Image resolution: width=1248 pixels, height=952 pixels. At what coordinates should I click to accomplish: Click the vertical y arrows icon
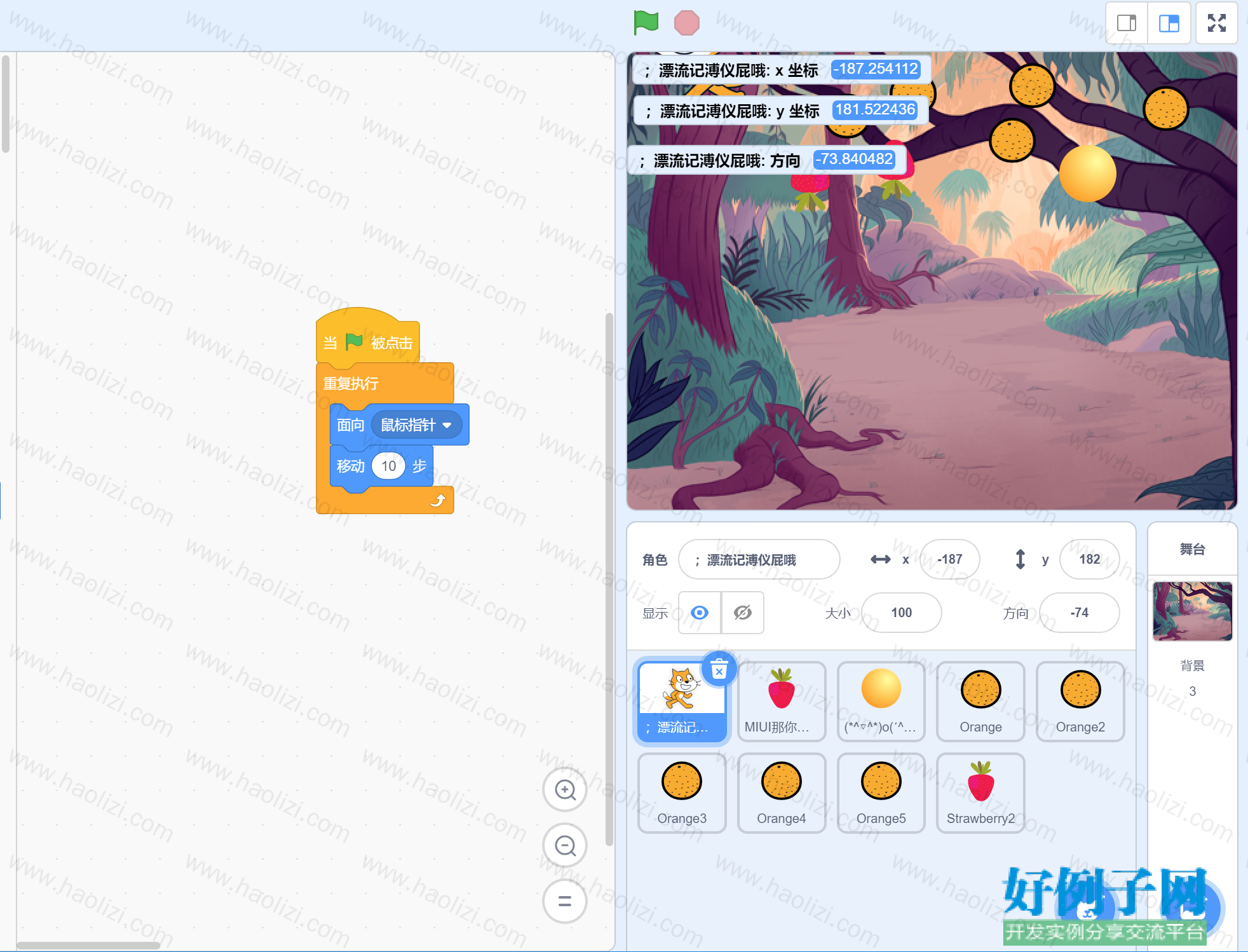[1020, 559]
